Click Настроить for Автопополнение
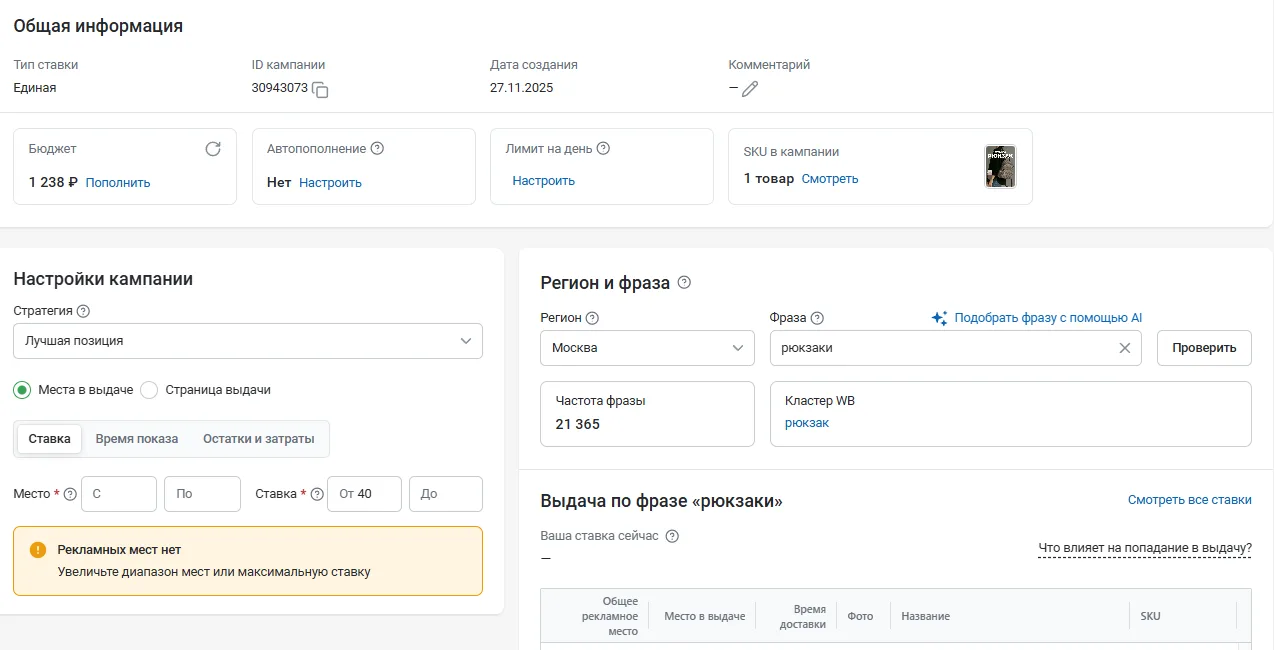This screenshot has width=1274, height=650. tap(330, 182)
